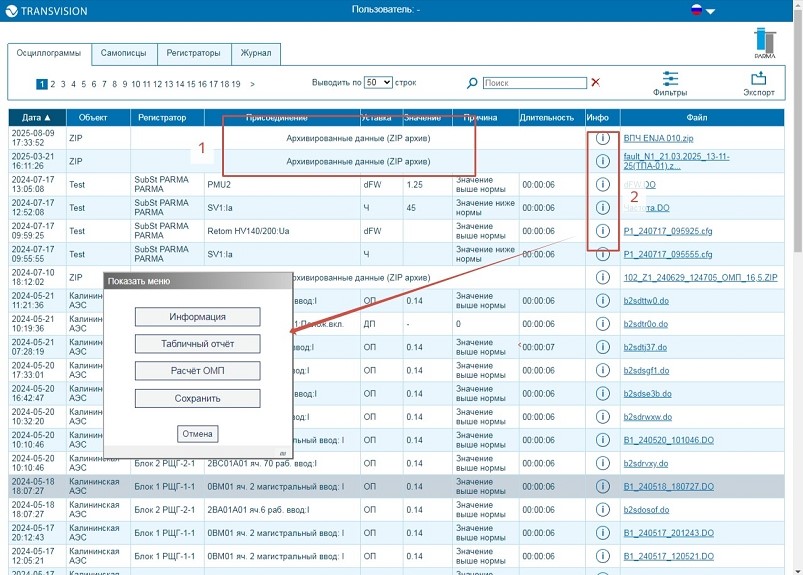Screen dimensions: 803x575
Task: Open info icon for b2sdttw0.do row
Action: [x=603, y=301]
